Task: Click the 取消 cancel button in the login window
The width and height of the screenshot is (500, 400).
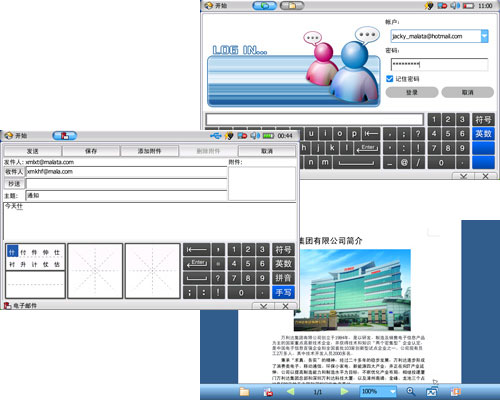Action: 468,92
